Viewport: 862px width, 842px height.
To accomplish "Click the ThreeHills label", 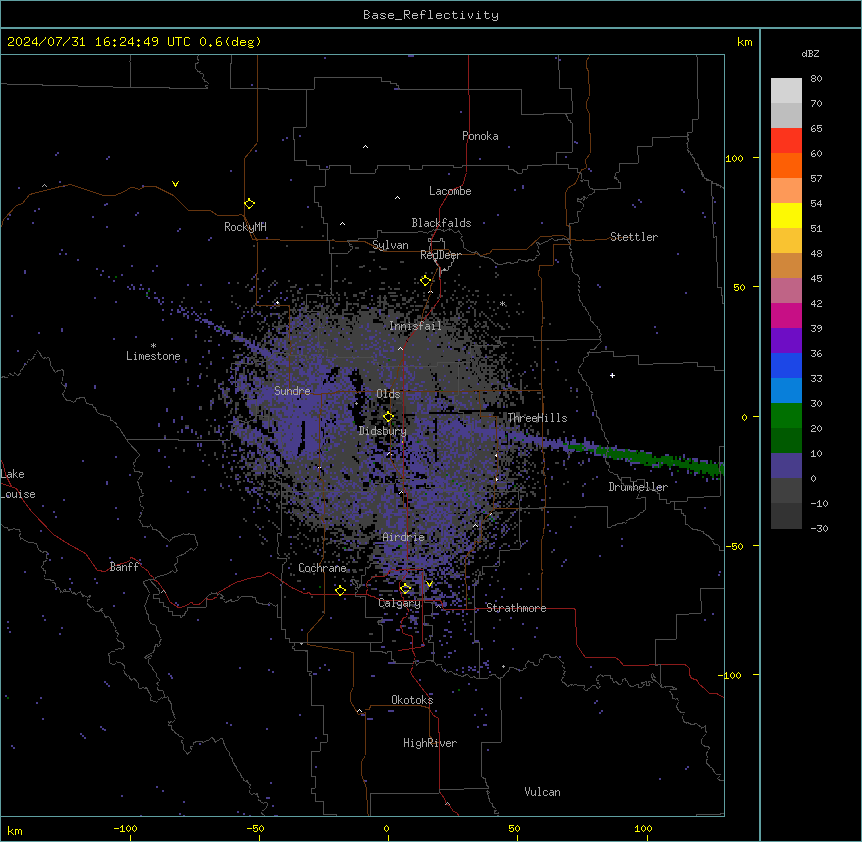I will click(x=537, y=418).
